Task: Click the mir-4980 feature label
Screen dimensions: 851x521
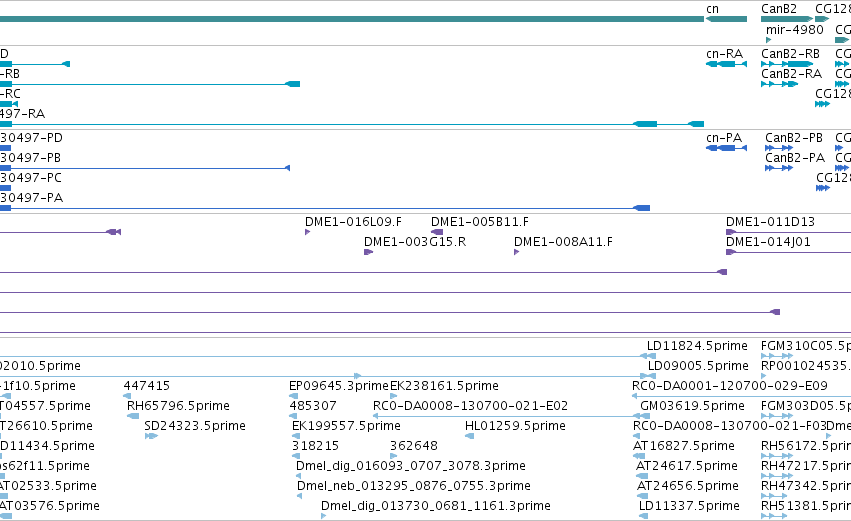Action: click(795, 30)
